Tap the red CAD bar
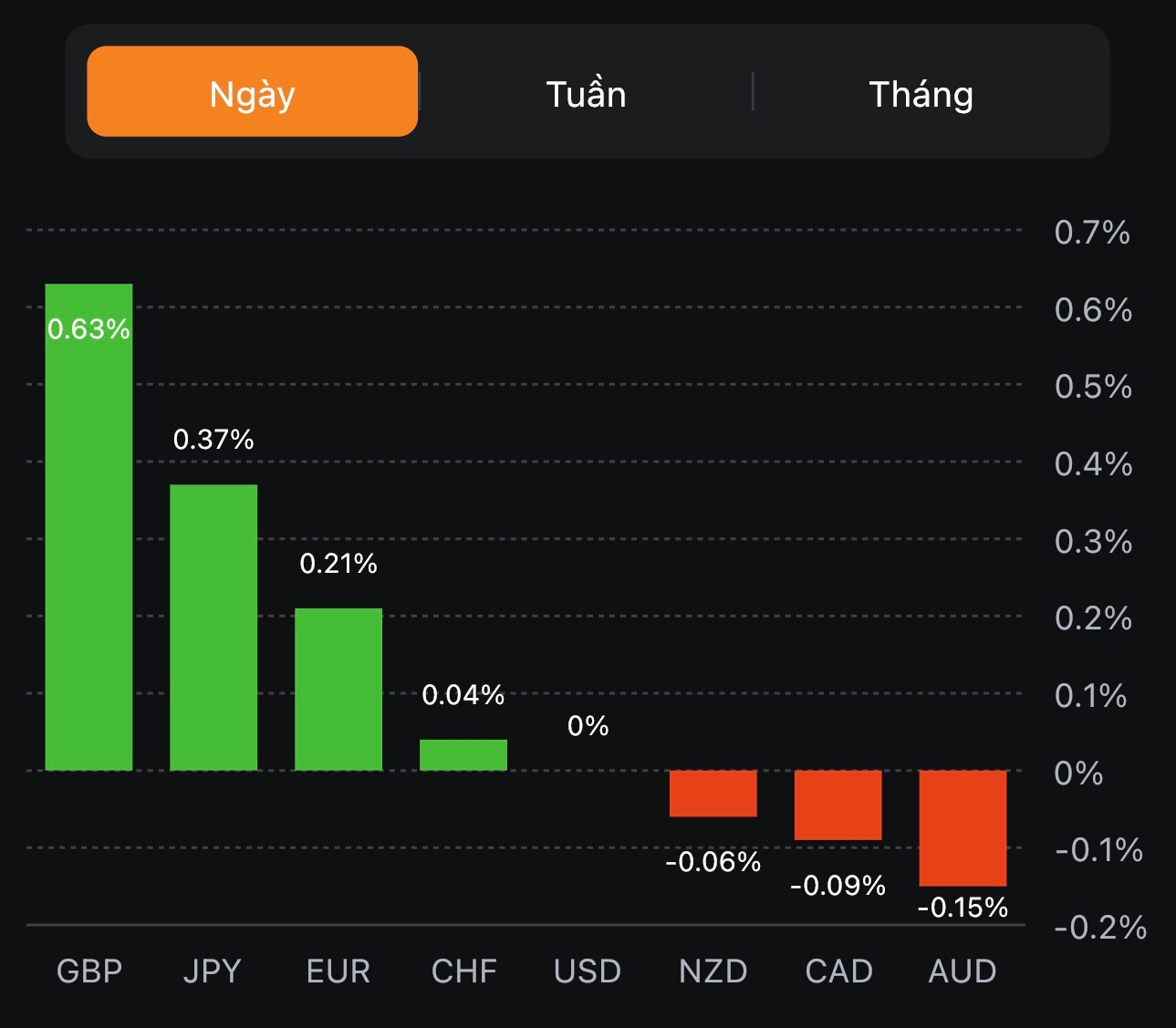1176x1028 pixels. [x=838, y=805]
